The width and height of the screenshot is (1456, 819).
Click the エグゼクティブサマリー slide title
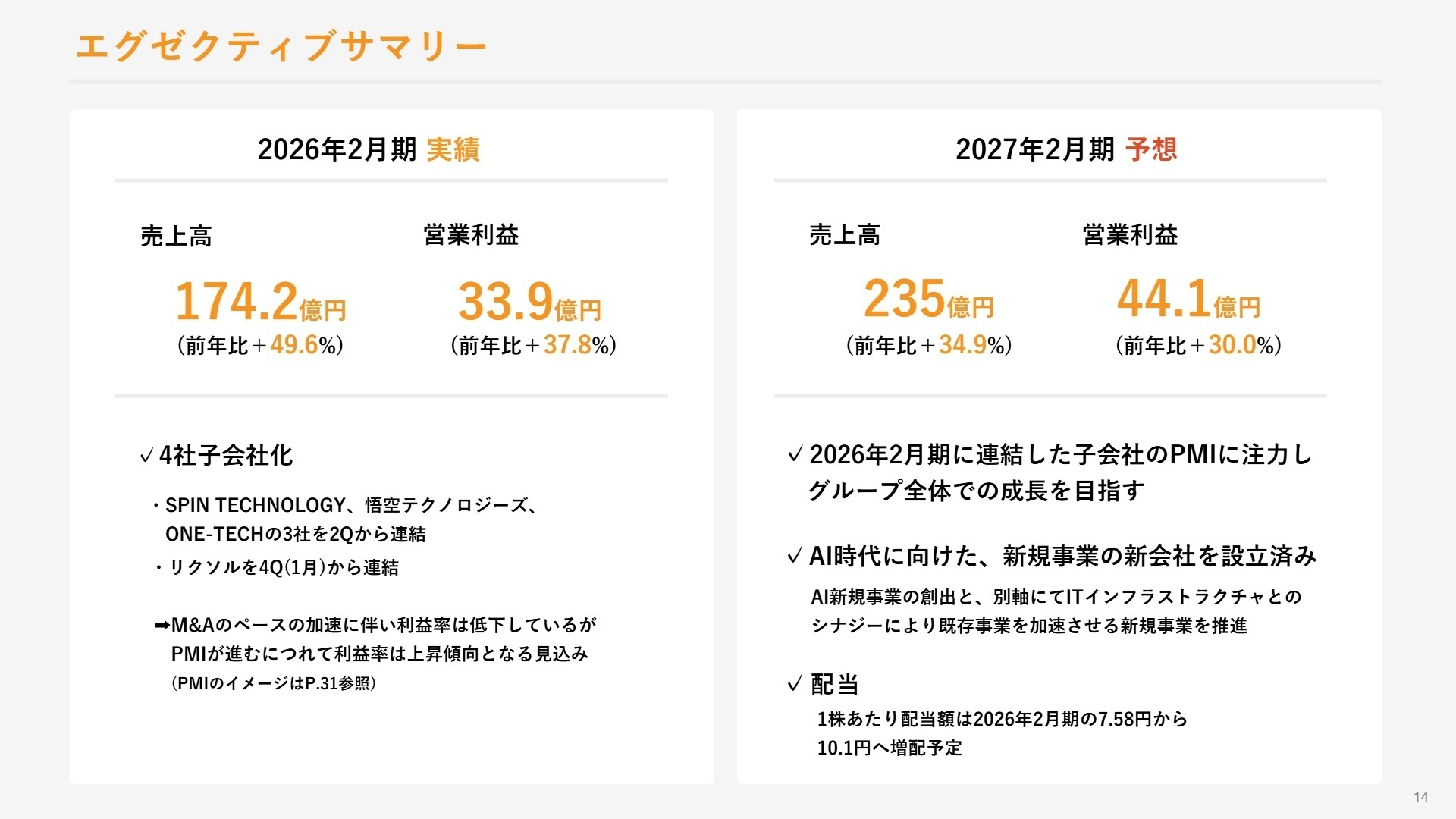pyautogui.click(x=281, y=46)
